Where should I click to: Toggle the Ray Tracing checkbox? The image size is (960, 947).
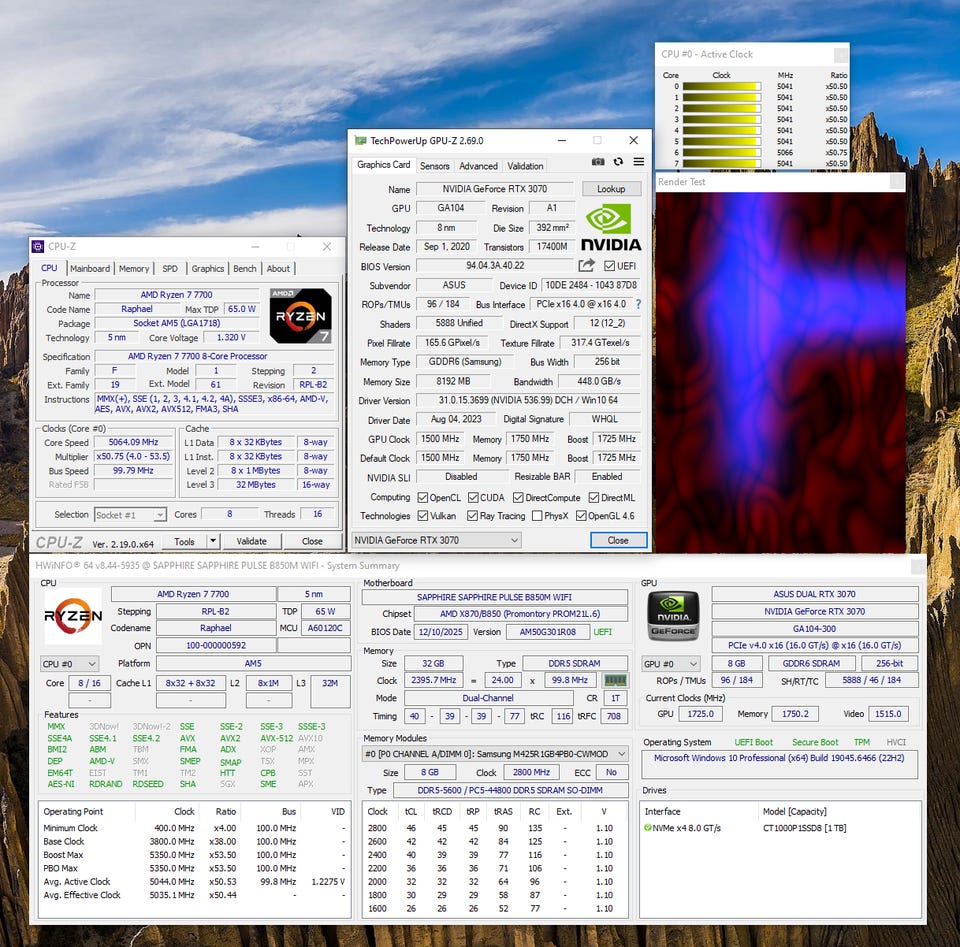coord(472,515)
